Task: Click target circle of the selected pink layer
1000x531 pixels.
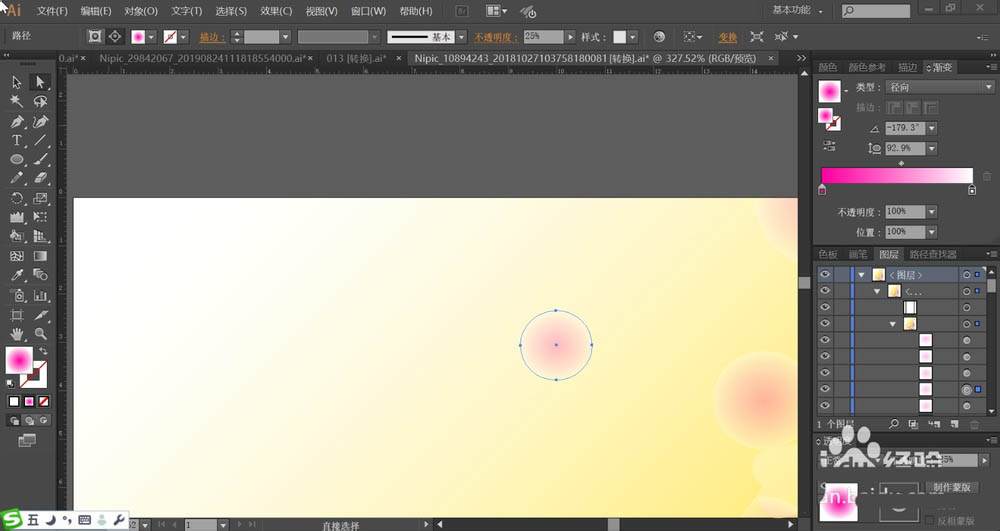Action: click(967, 389)
